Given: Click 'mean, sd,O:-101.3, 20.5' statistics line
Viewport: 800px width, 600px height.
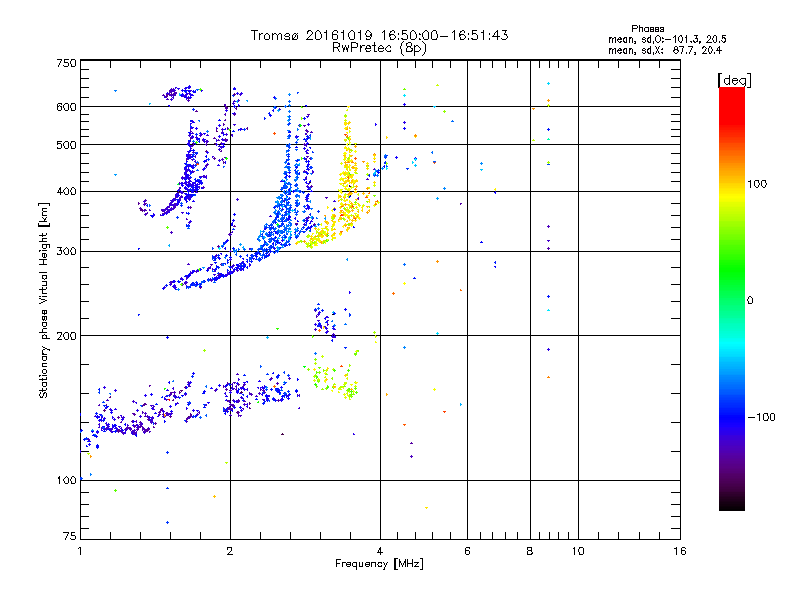Looking at the screenshot, I should click(x=667, y=39).
